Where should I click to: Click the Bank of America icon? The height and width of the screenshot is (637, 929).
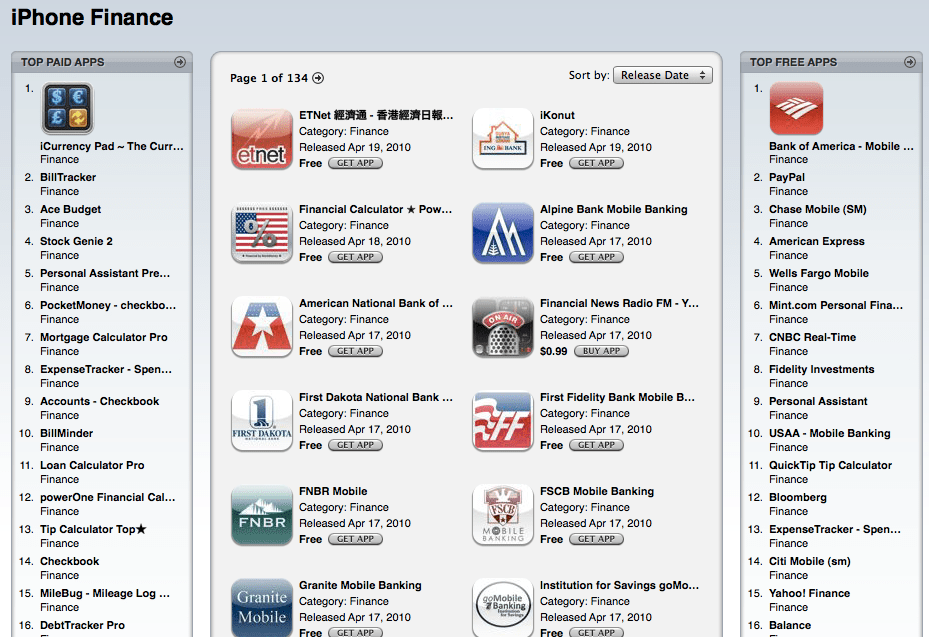coord(796,108)
